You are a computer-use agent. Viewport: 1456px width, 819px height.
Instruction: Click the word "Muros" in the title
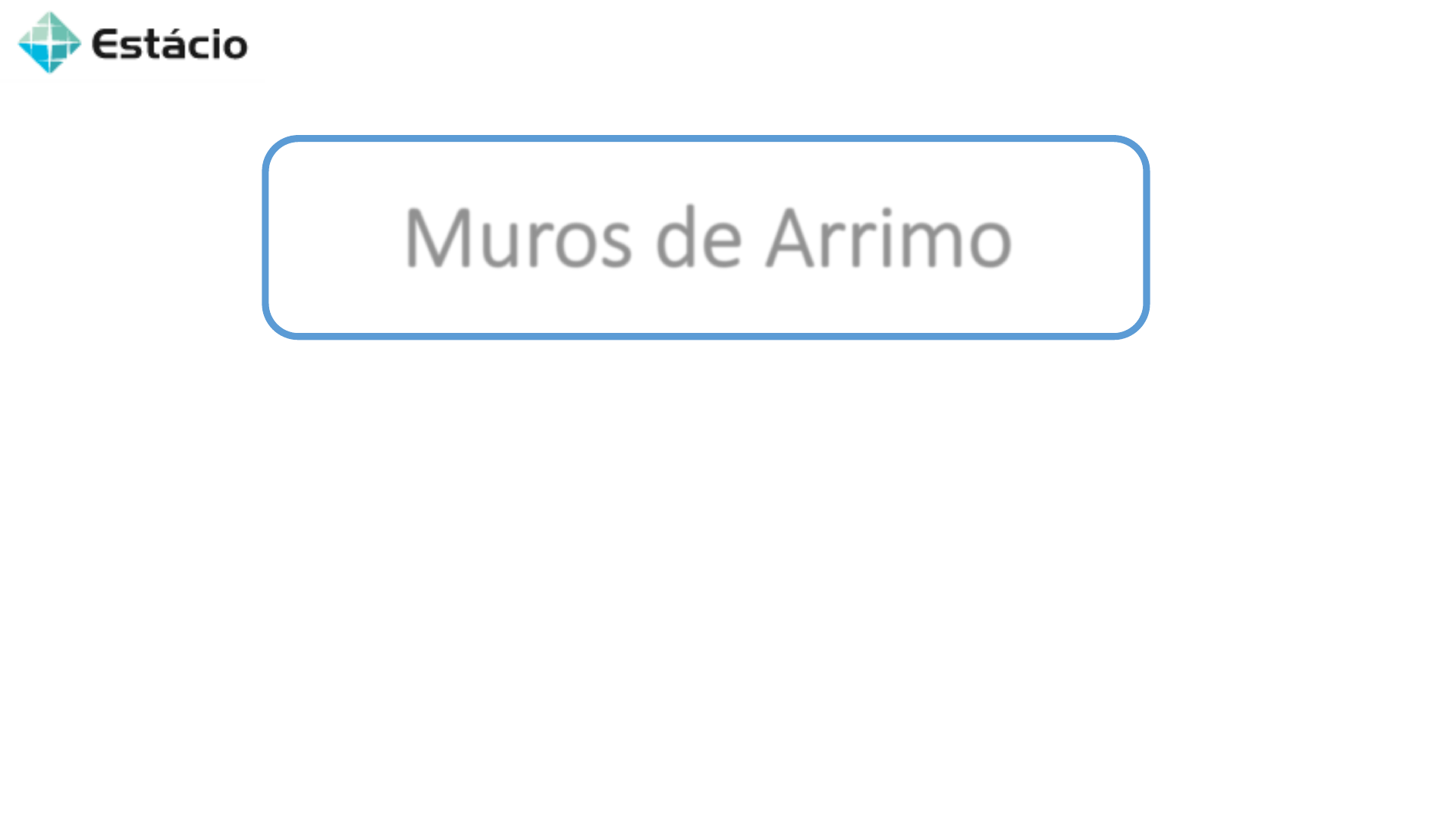[518, 238]
